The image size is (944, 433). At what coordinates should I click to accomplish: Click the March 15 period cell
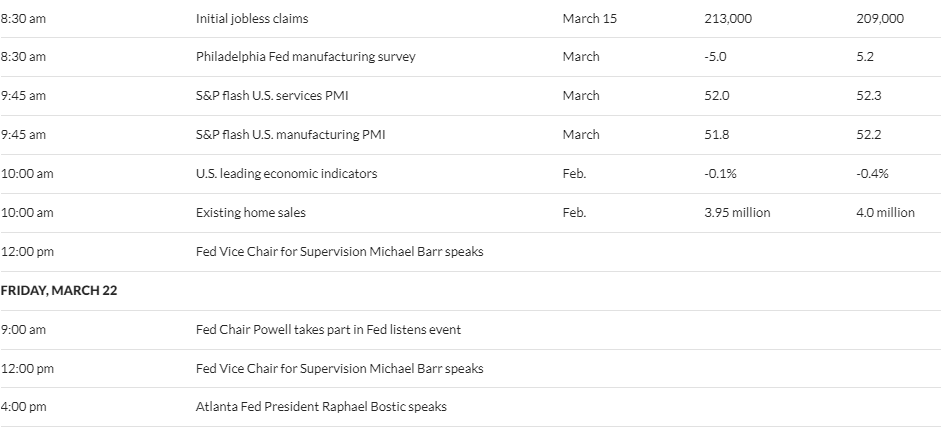tap(589, 19)
